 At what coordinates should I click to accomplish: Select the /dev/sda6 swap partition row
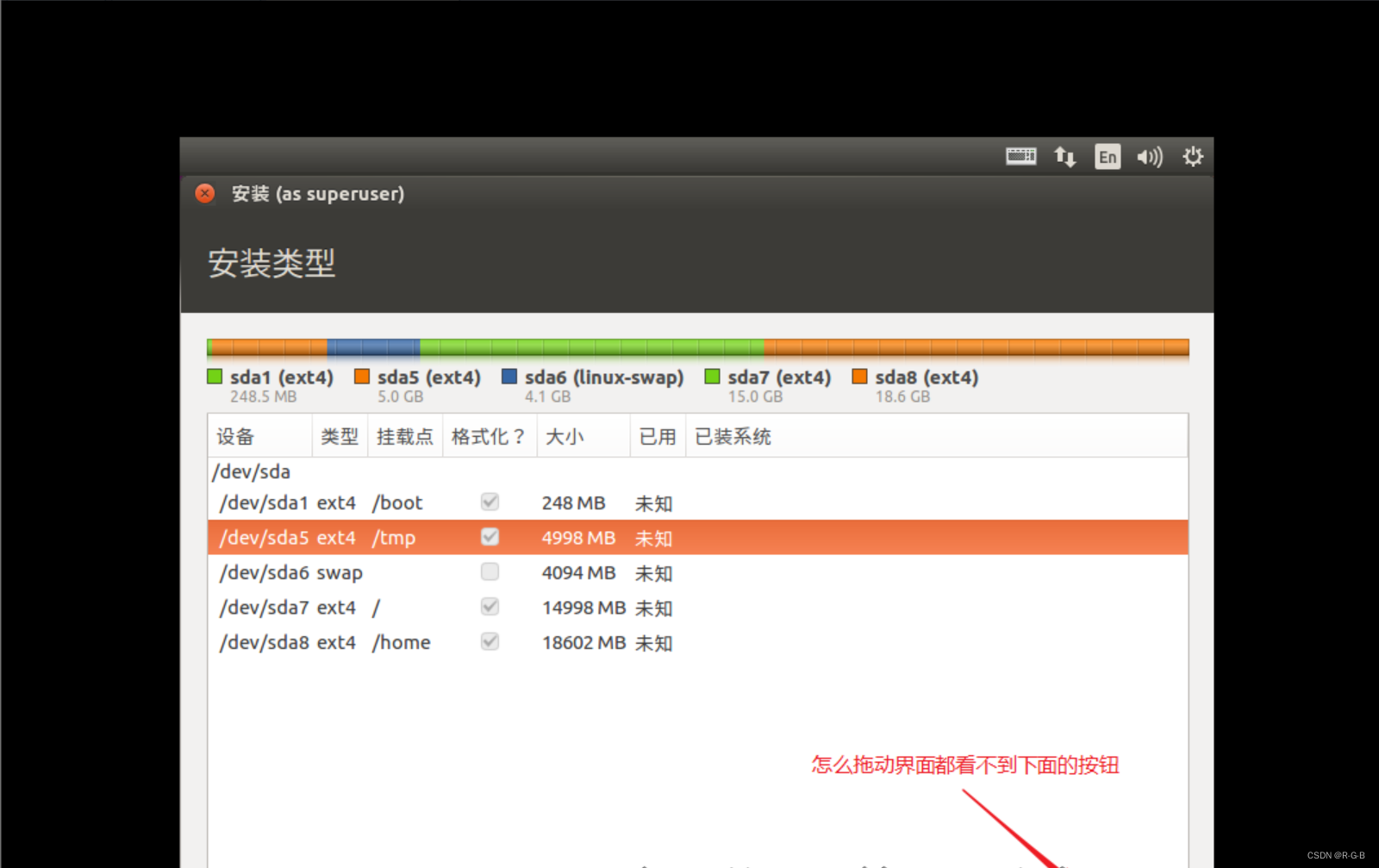pos(698,572)
